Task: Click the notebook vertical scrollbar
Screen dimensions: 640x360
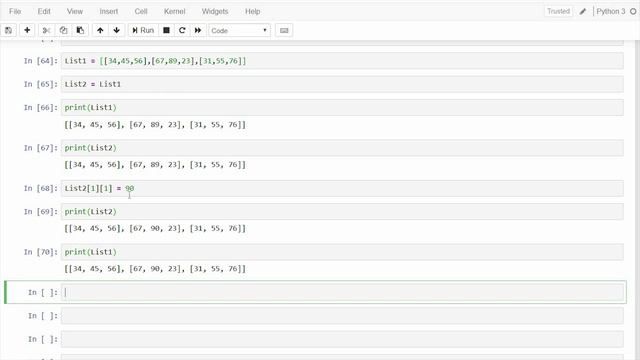Action: 637,200
